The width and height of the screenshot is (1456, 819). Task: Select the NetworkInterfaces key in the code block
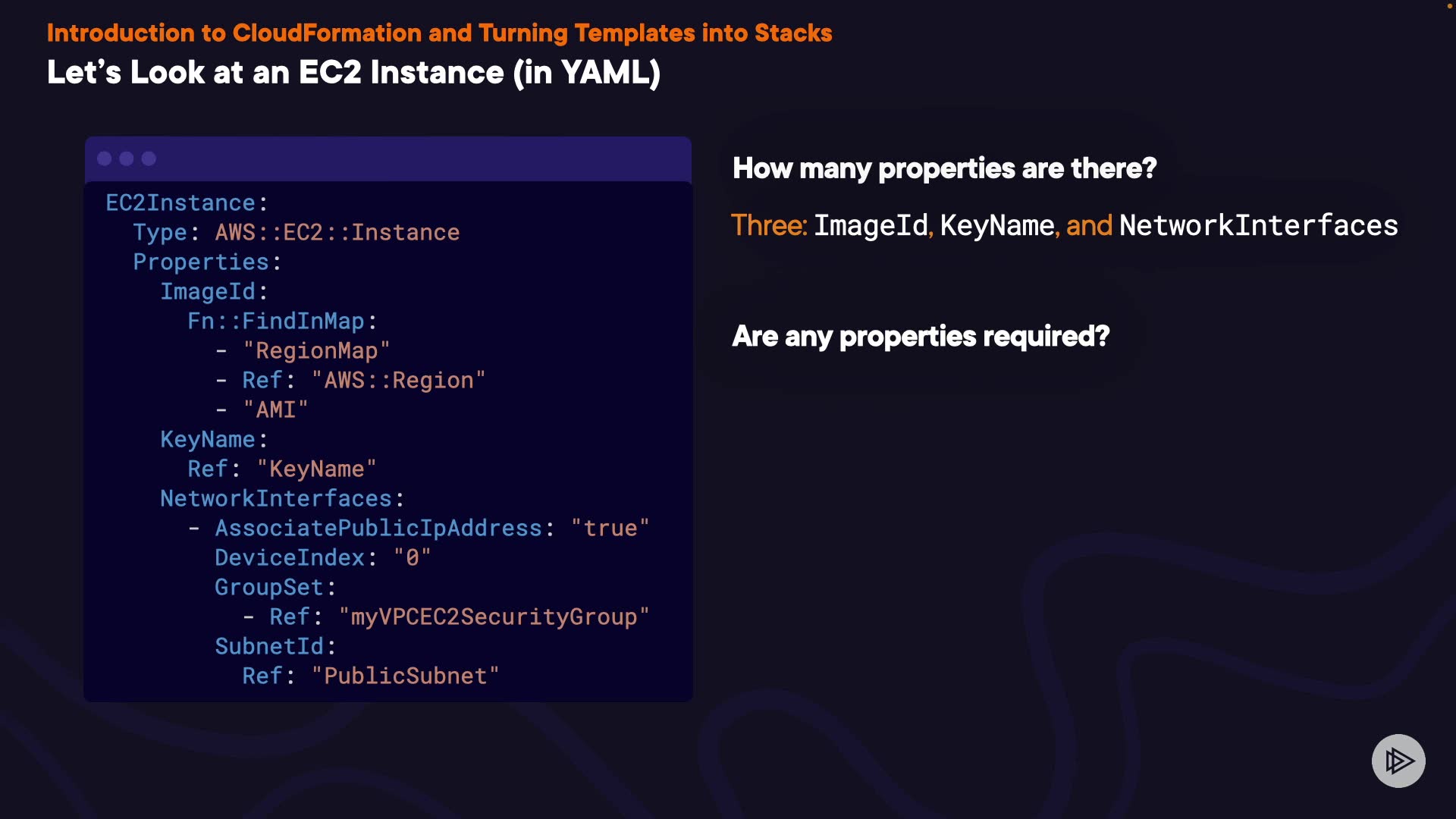coord(276,499)
